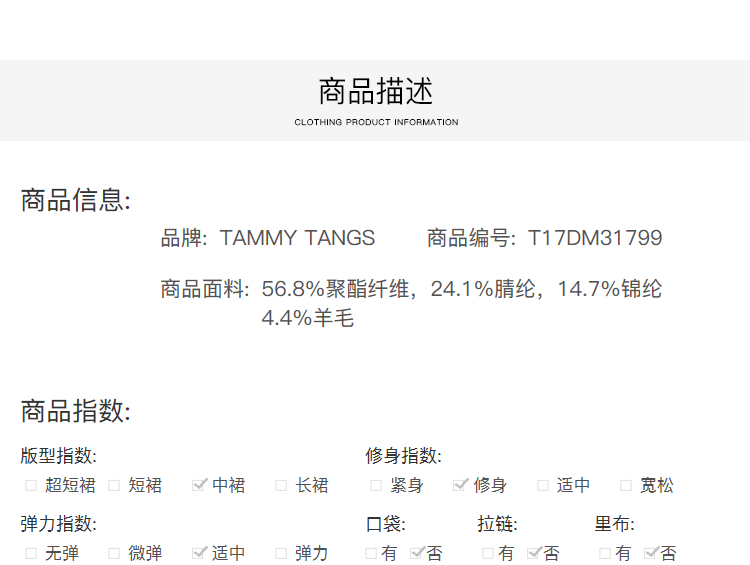Uncheck 否 under 口袋

pos(417,553)
